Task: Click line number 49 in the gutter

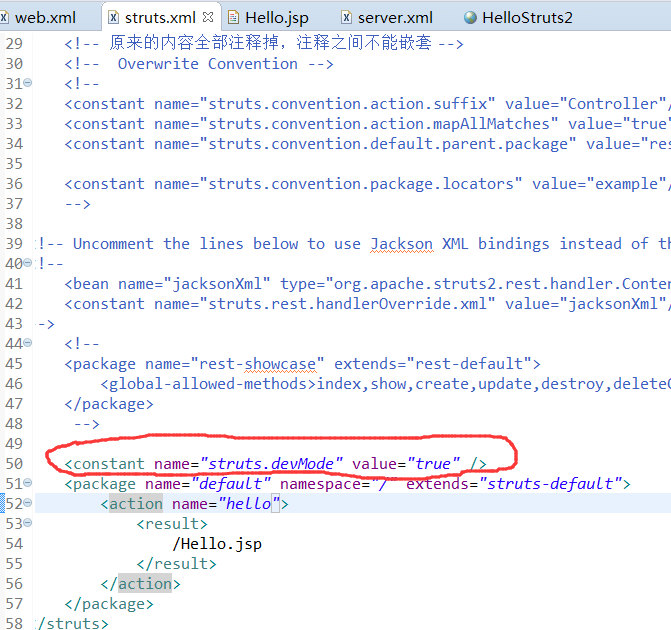Action: click(x=14, y=443)
